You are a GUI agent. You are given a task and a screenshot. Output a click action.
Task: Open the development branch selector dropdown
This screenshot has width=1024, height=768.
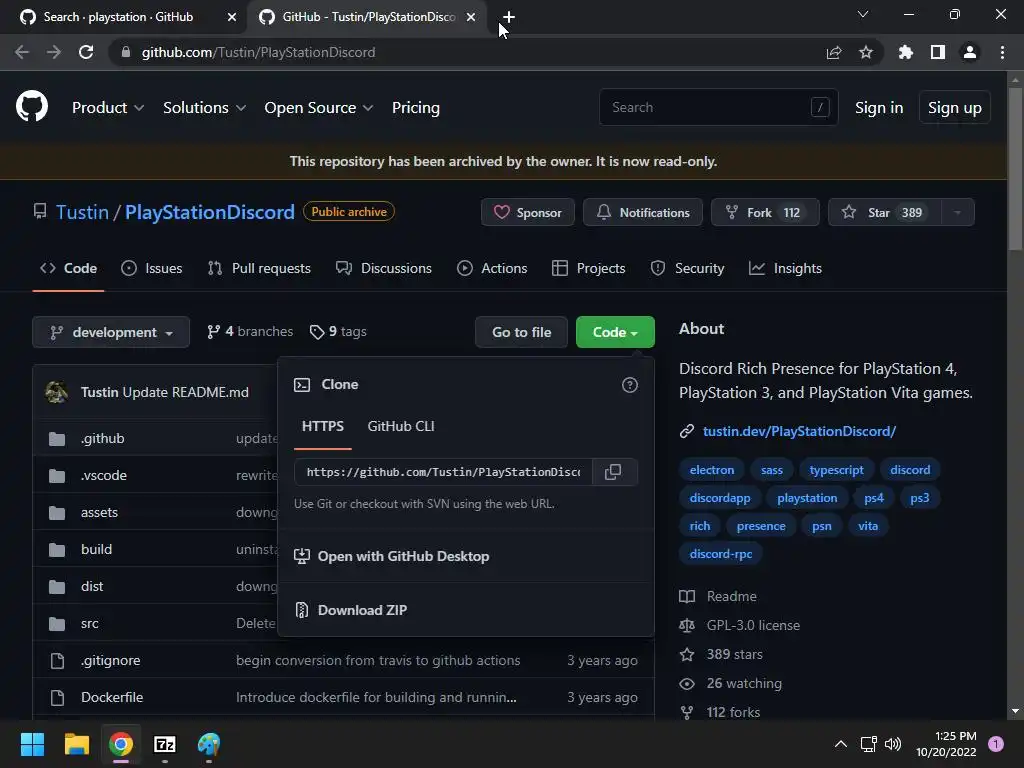tap(111, 332)
